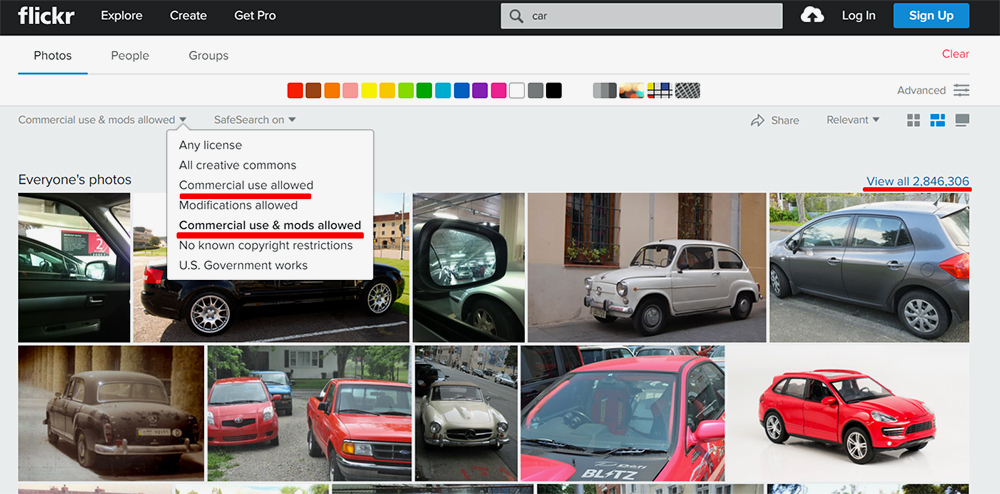Focus the search field containing car
Image resolution: width=1000 pixels, height=494 pixels.
click(x=641, y=16)
